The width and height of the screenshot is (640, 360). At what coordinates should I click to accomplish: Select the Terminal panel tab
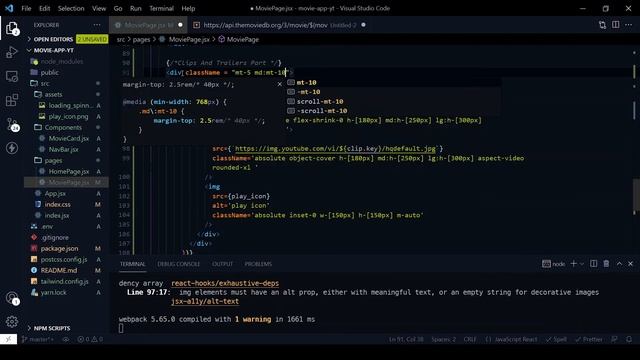(x=133, y=264)
